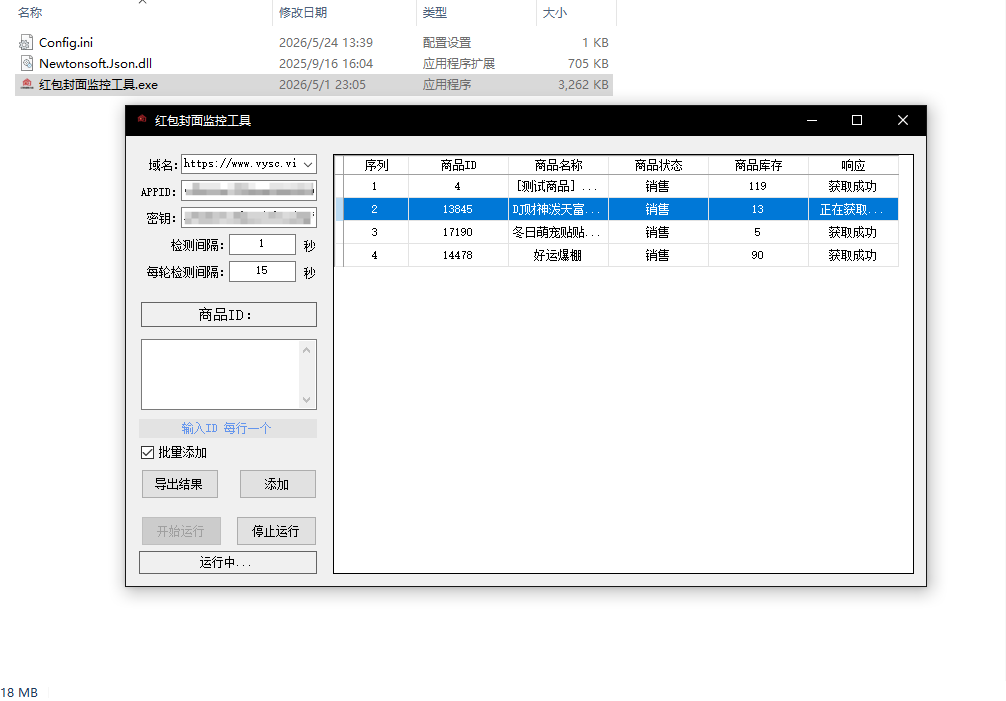Sort files by 修改日期 column header
This screenshot has height=701, width=1006.
pos(303,12)
